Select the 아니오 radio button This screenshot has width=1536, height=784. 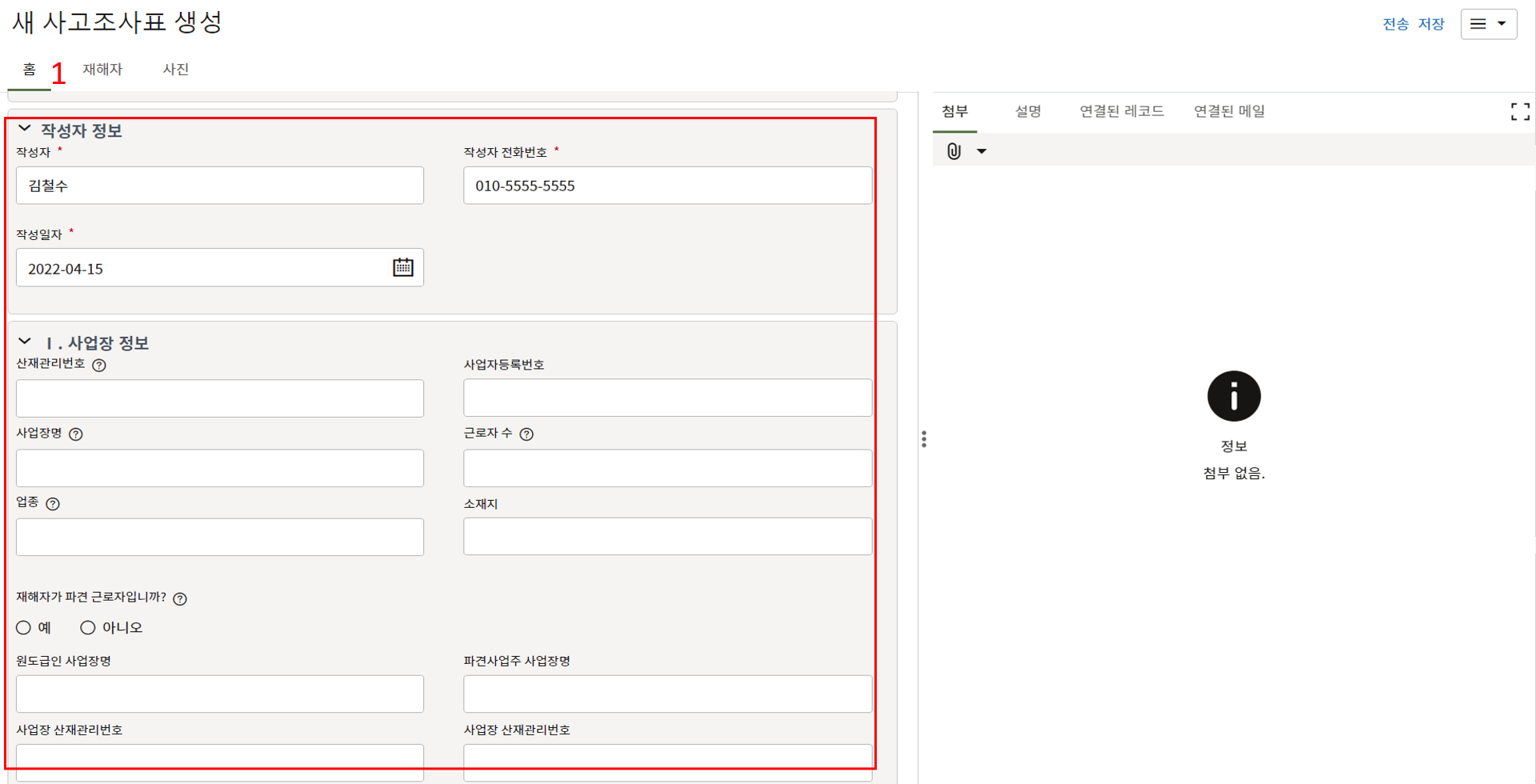[x=88, y=628]
